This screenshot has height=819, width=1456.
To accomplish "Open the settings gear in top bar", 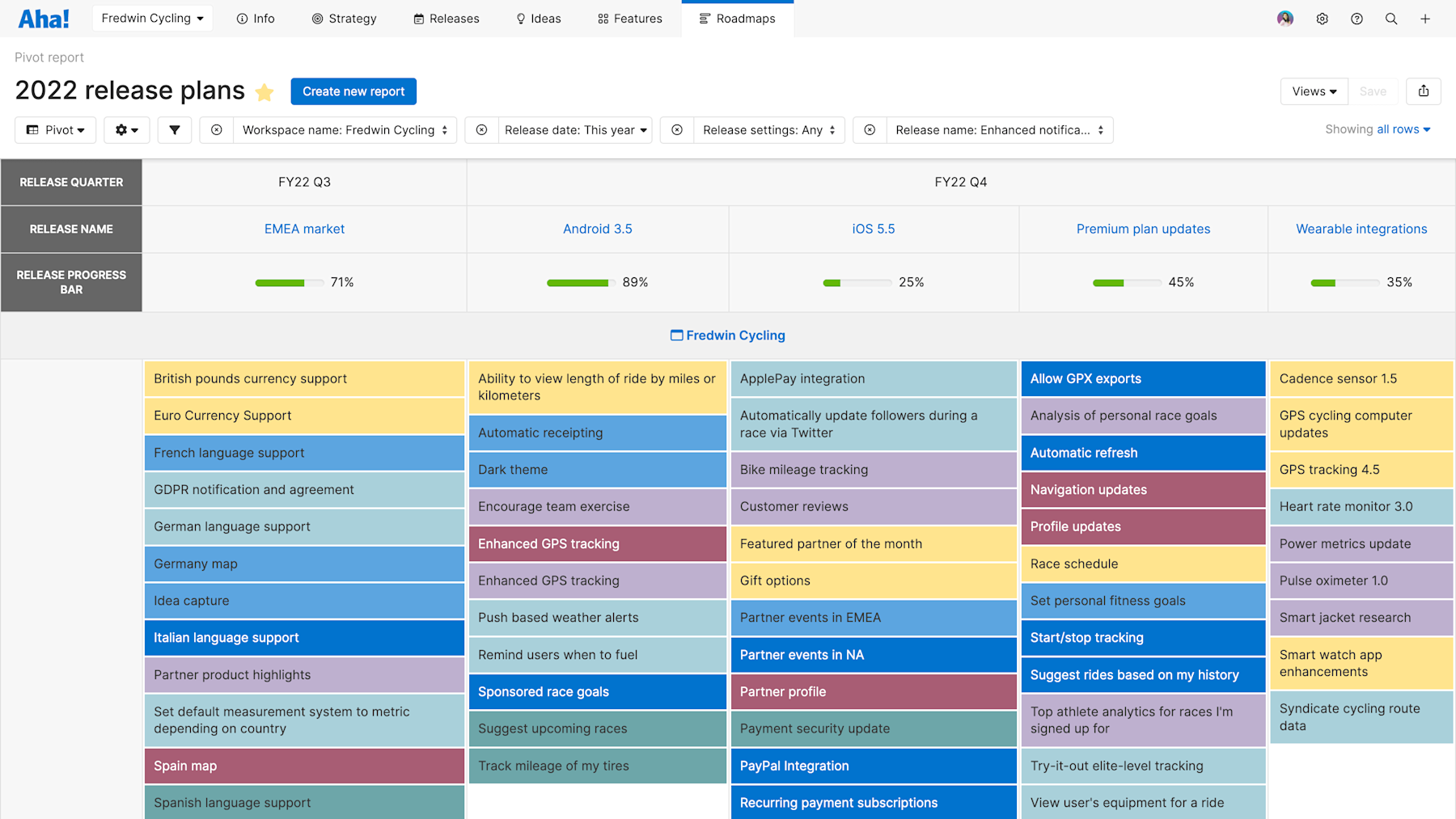I will [x=1322, y=18].
